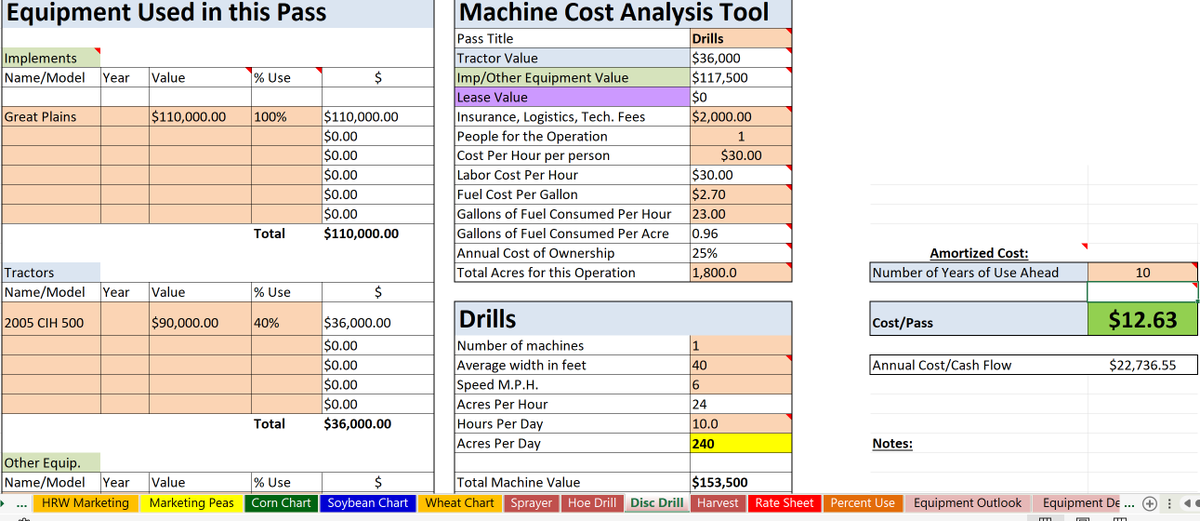Click the 40% tractor use cell
The width and height of the screenshot is (1200, 521).
tap(285, 323)
